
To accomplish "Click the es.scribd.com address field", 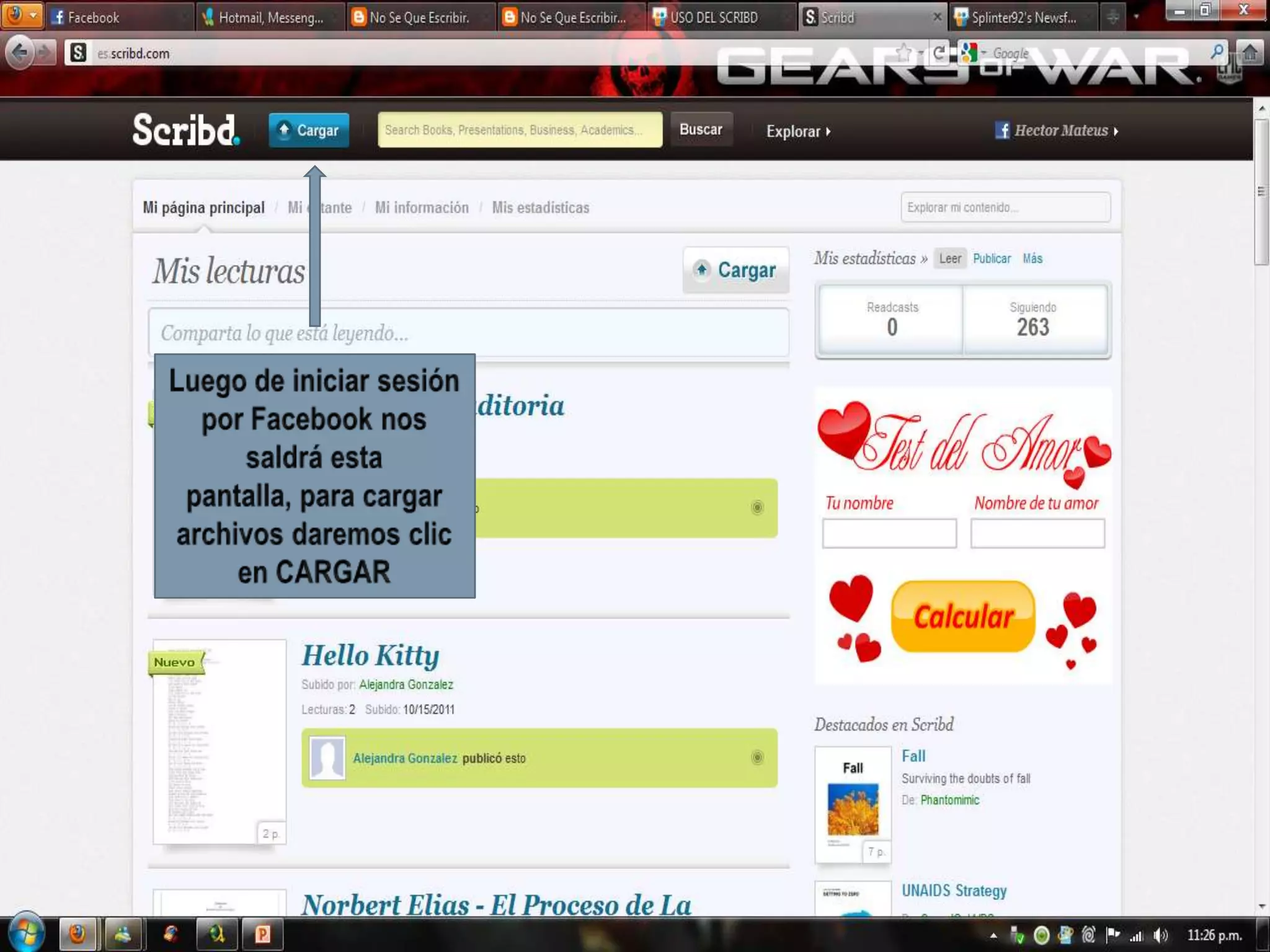I will [x=484, y=53].
